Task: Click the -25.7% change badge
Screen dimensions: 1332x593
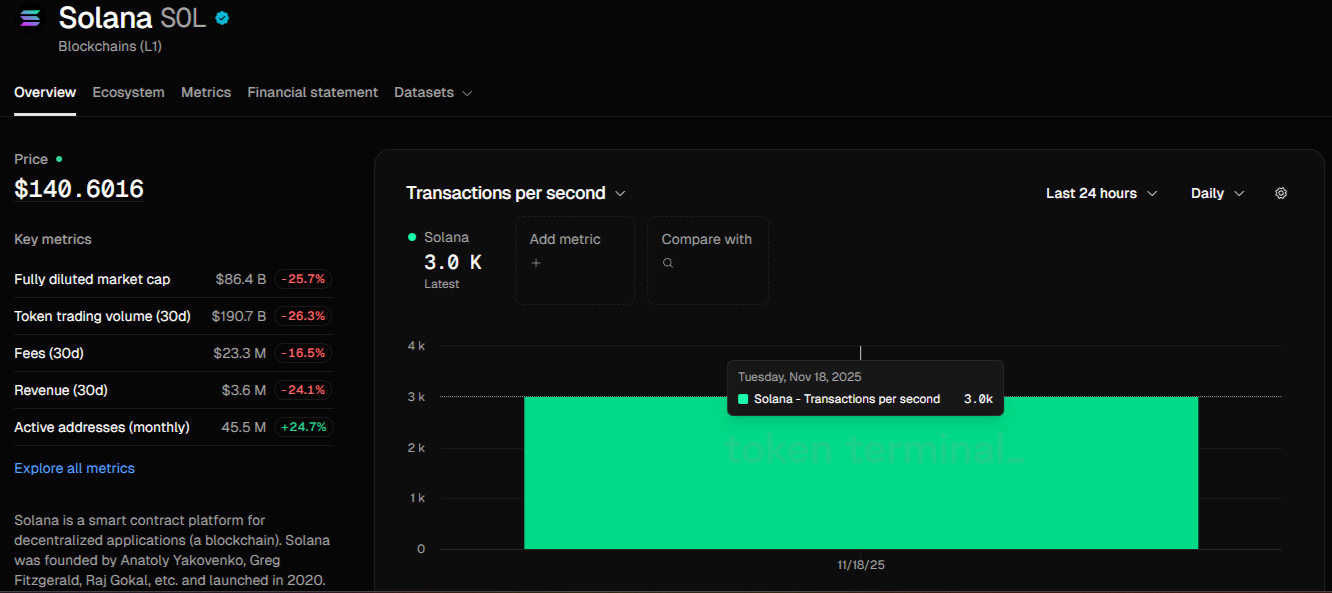Action: pos(304,279)
